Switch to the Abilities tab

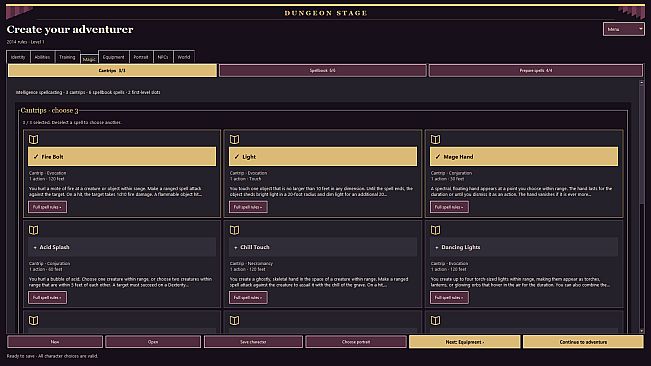[42, 57]
